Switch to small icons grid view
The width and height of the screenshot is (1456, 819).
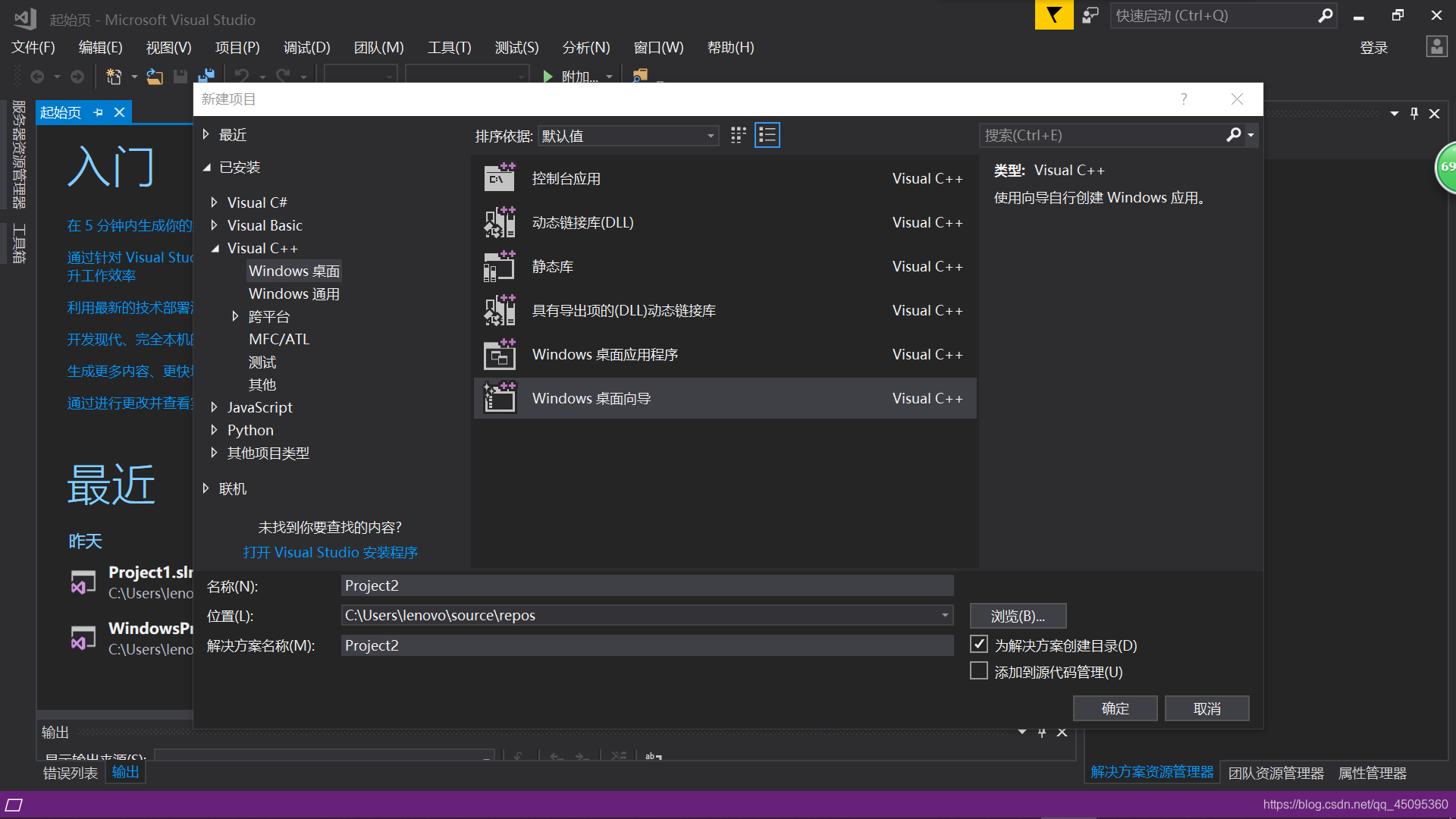738,135
